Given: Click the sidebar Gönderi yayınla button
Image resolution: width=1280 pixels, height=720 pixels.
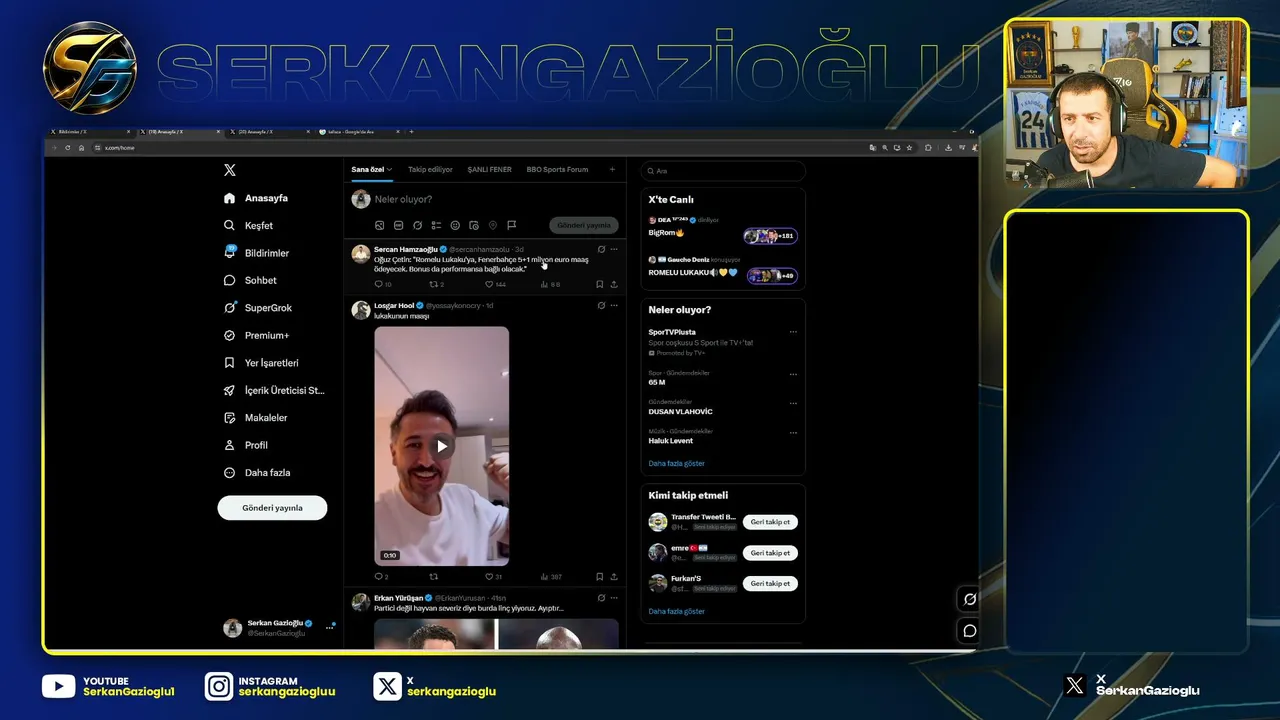Looking at the screenshot, I should pos(272,508).
